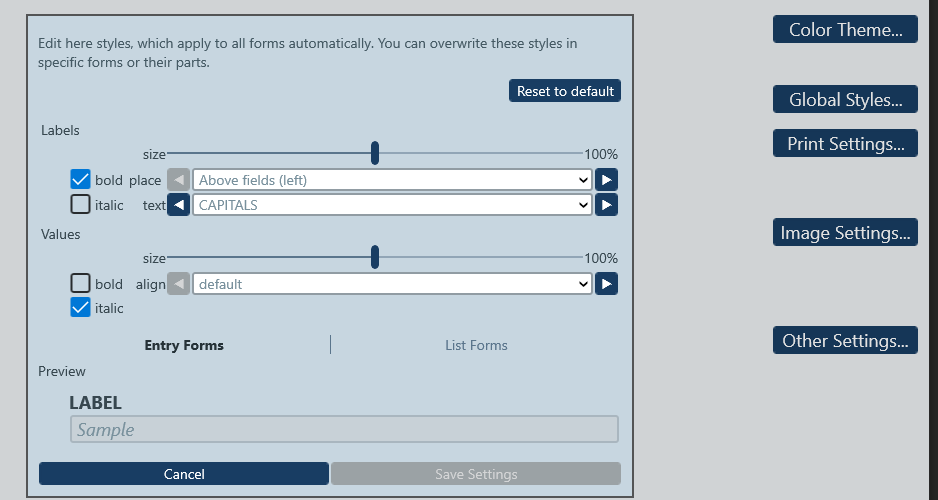Open the values align dropdown
Viewport: 938px width, 500px height.
point(392,284)
